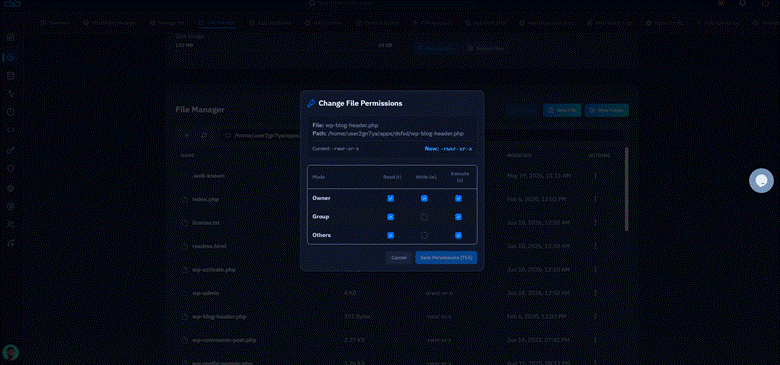Click the New File button behind dialog
Image resolution: width=780 pixels, height=365 pixels.
(x=562, y=110)
